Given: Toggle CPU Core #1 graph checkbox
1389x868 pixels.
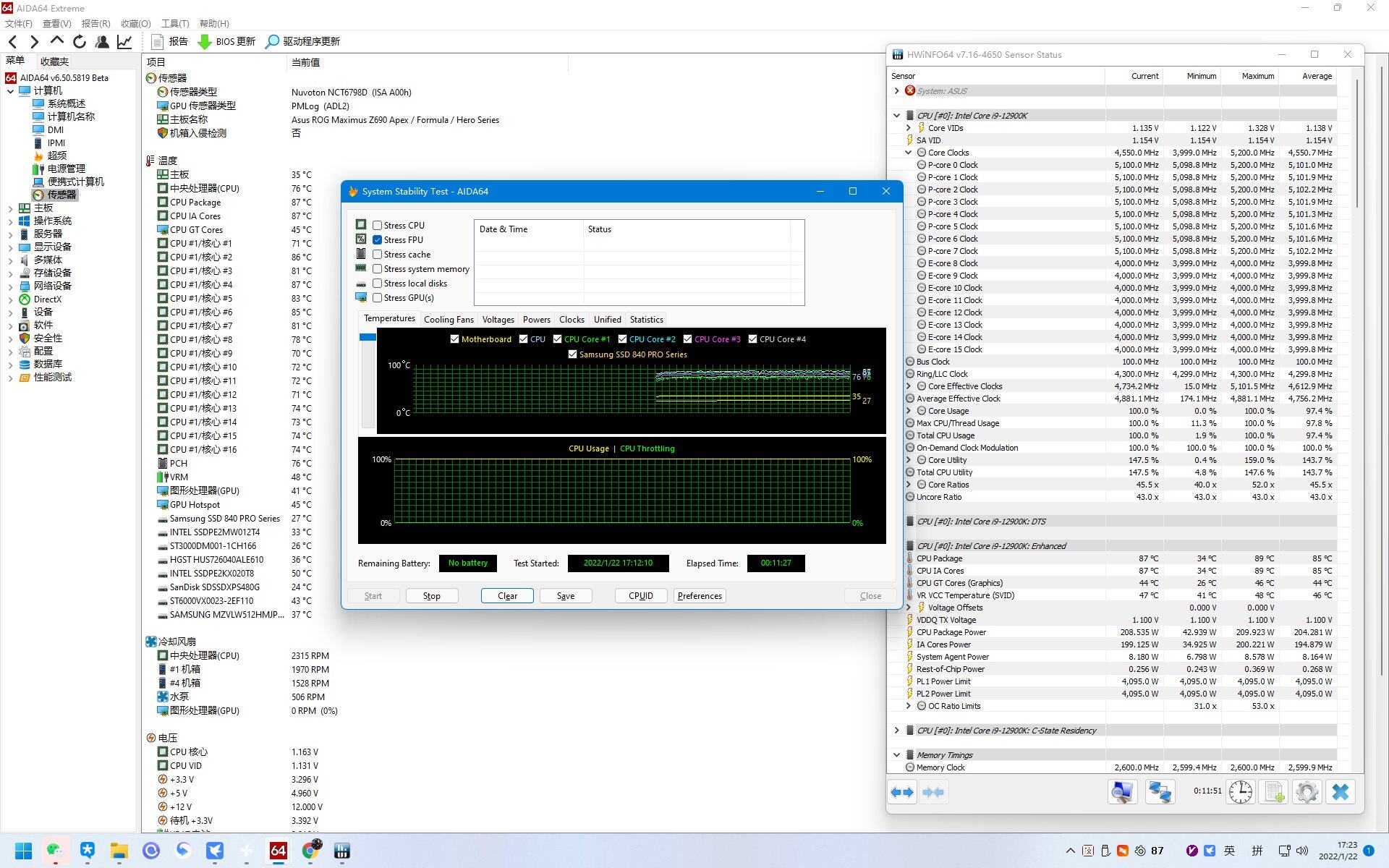Looking at the screenshot, I should tap(557, 339).
